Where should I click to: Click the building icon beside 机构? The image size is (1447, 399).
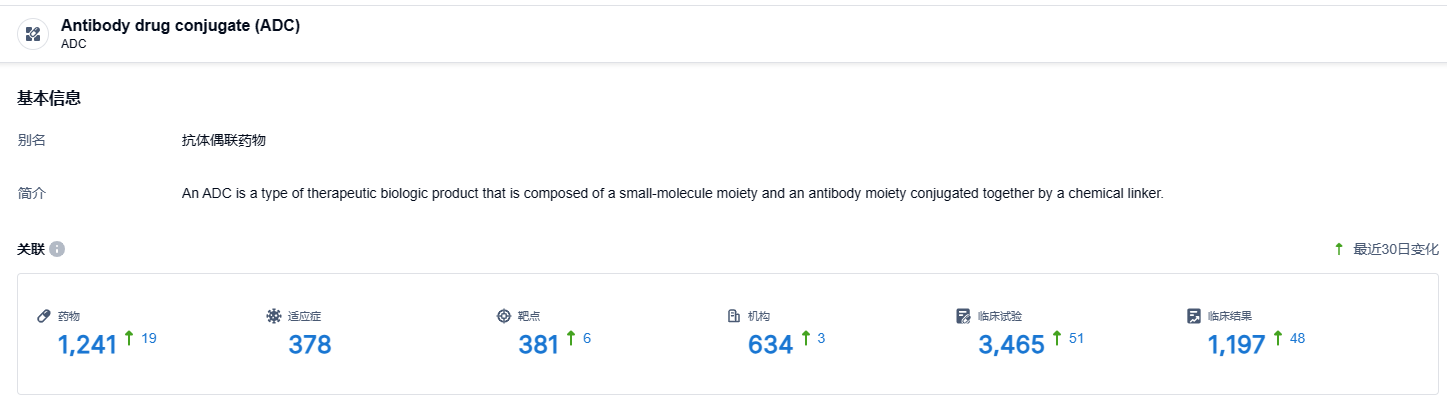[x=733, y=316]
